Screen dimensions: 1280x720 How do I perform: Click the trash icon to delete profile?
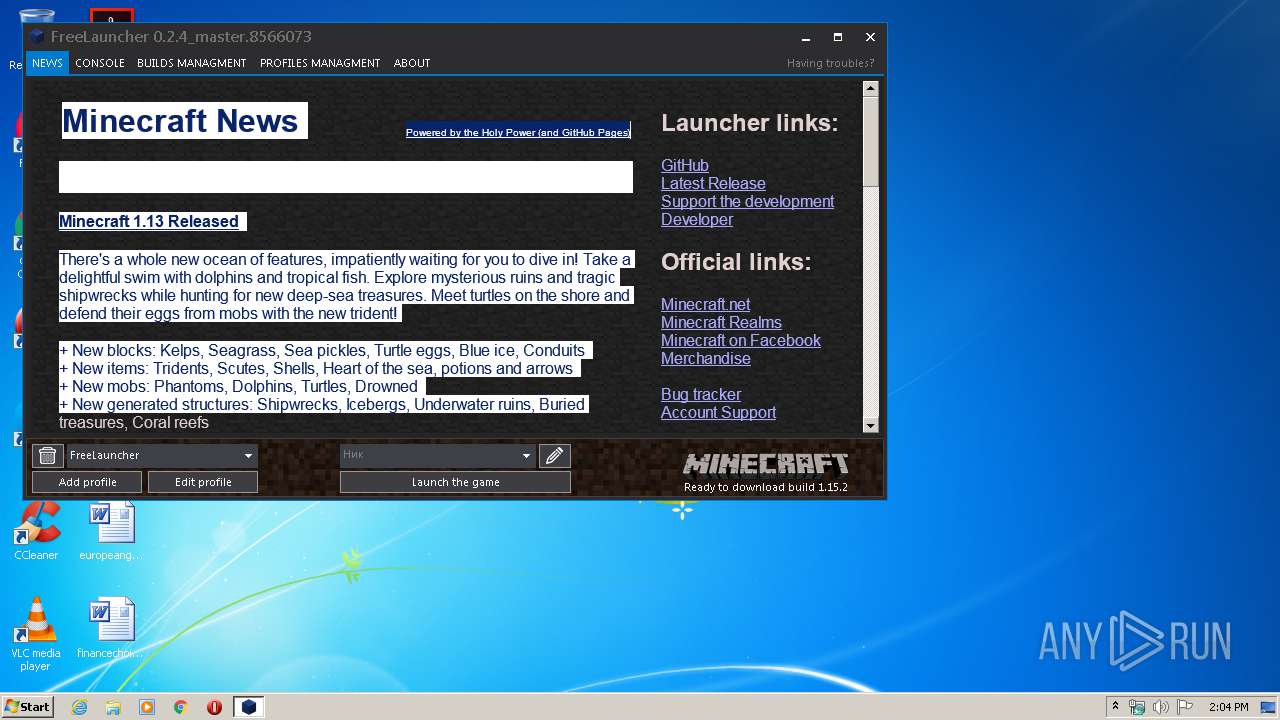(x=47, y=456)
